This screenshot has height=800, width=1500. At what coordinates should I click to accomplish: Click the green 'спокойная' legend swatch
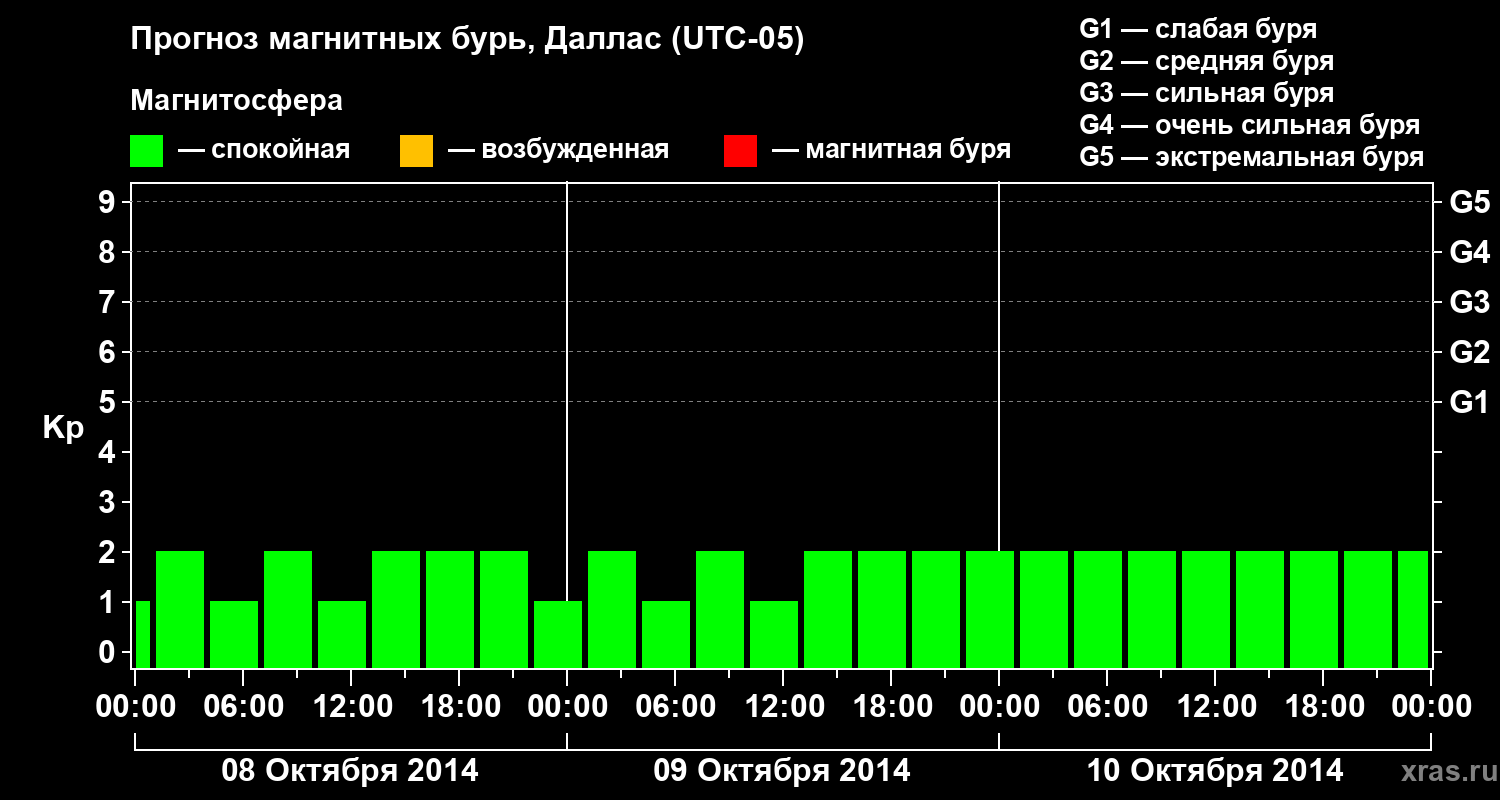[147, 151]
